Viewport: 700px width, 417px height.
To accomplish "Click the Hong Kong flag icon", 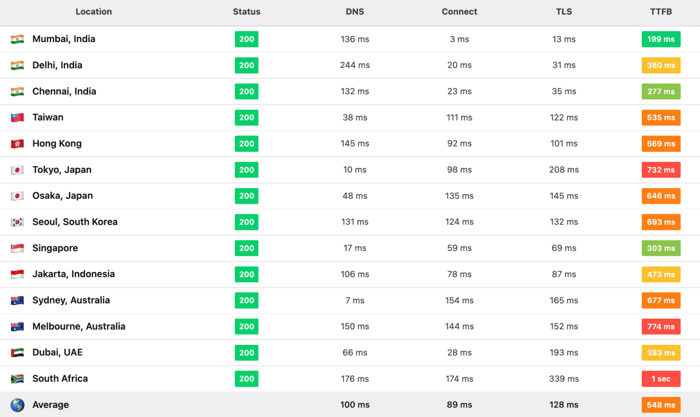I will click(x=17, y=144).
